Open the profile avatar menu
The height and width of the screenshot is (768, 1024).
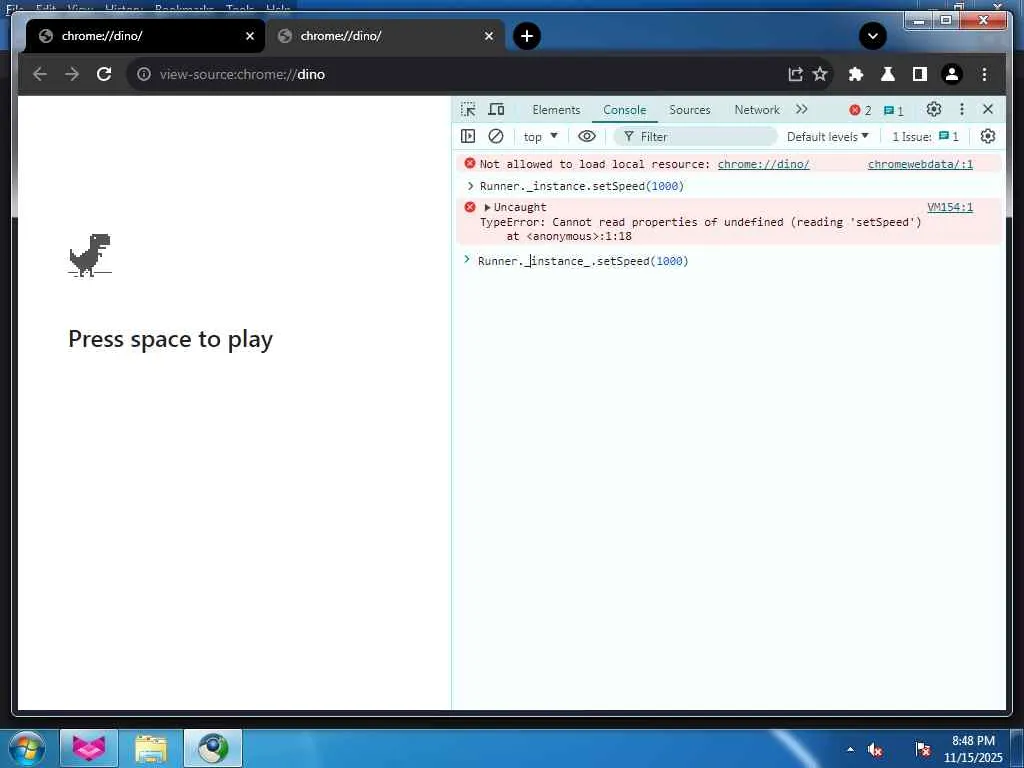[952, 74]
